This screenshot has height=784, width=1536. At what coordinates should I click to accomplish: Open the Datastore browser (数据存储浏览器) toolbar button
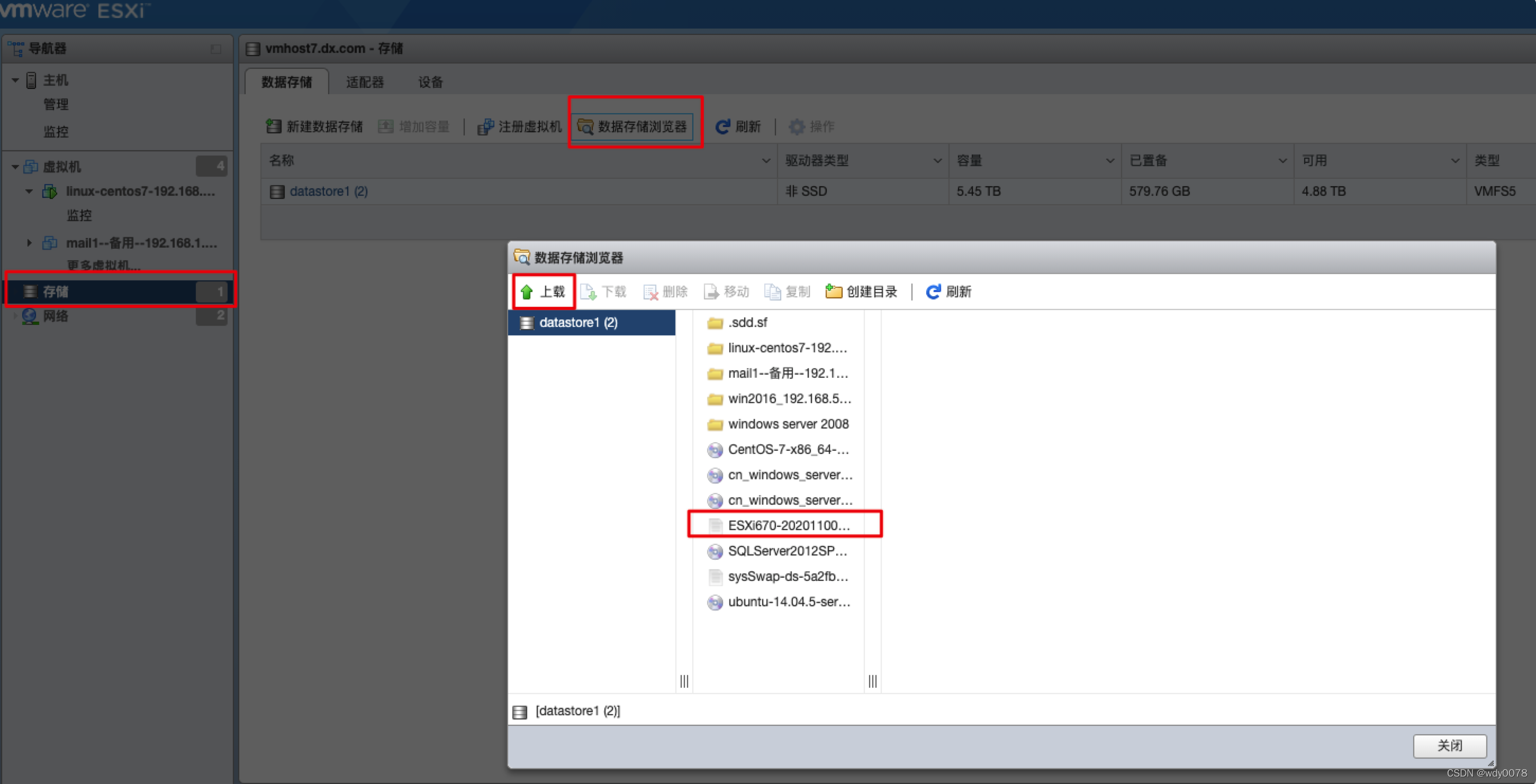[632, 126]
